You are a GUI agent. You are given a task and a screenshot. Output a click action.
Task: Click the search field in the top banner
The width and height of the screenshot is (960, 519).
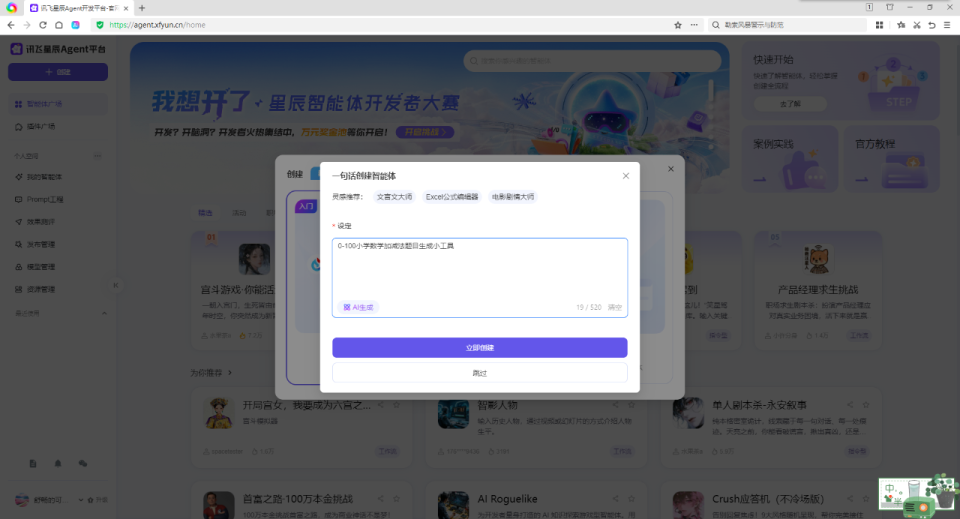pyautogui.click(x=592, y=61)
